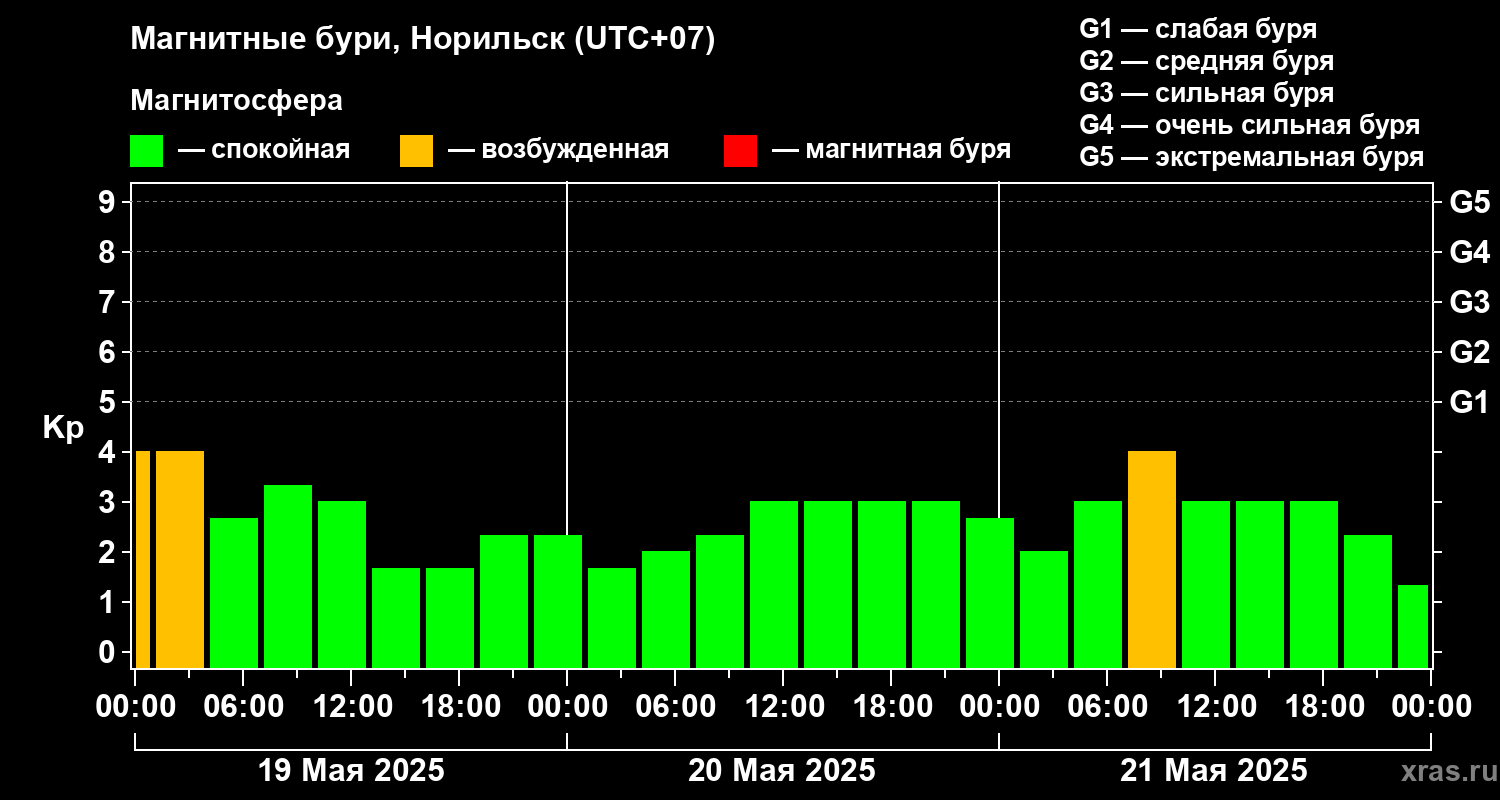This screenshot has height=800, width=1500.
Task: Click the '21 Мая 2025' date label
Action: (x=1214, y=771)
